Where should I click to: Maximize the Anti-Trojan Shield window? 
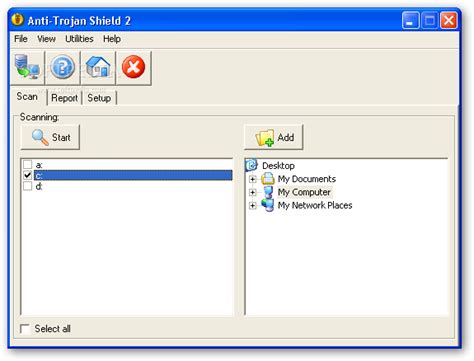430,21
